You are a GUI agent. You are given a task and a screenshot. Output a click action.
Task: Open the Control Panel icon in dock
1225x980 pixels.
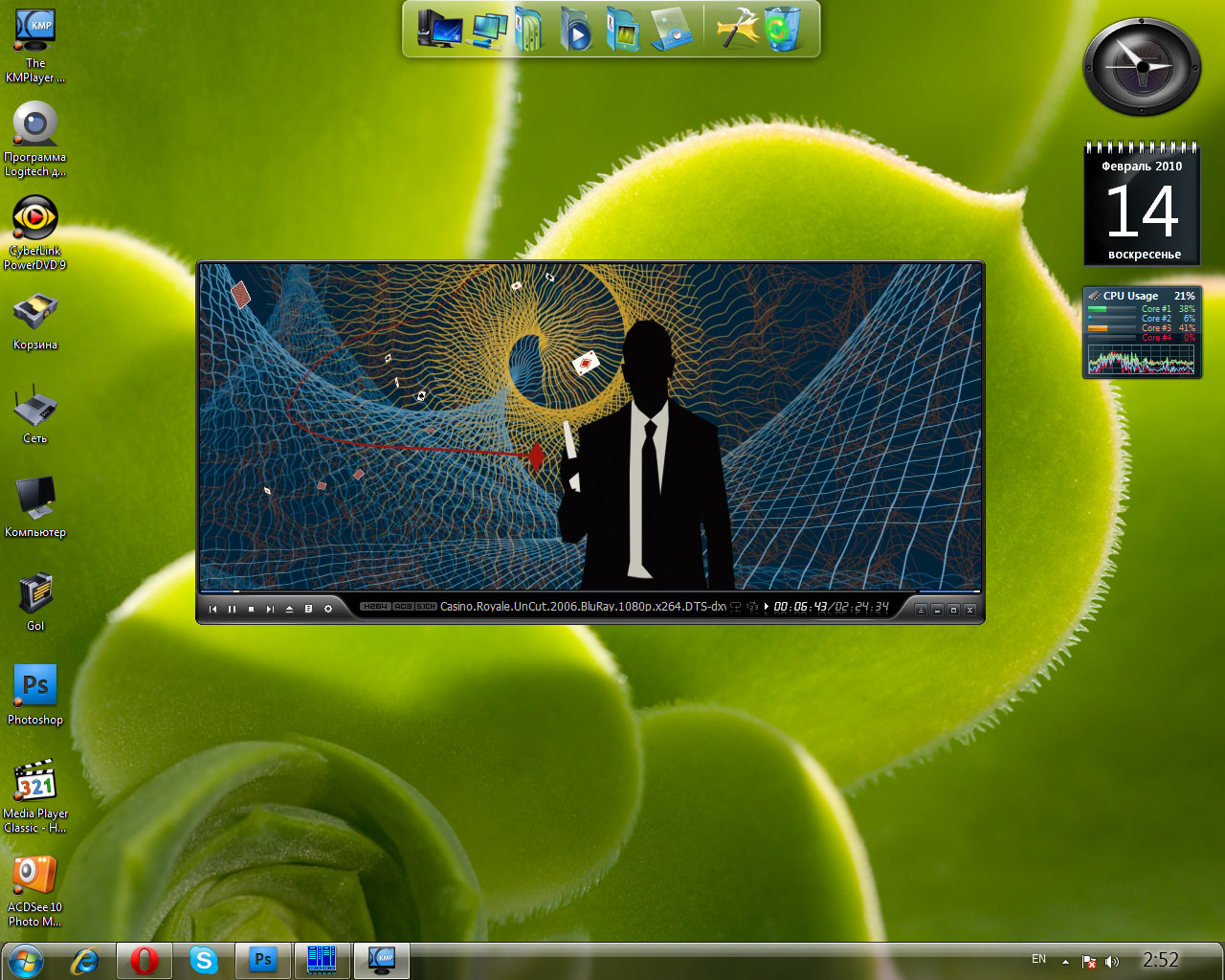point(672,29)
